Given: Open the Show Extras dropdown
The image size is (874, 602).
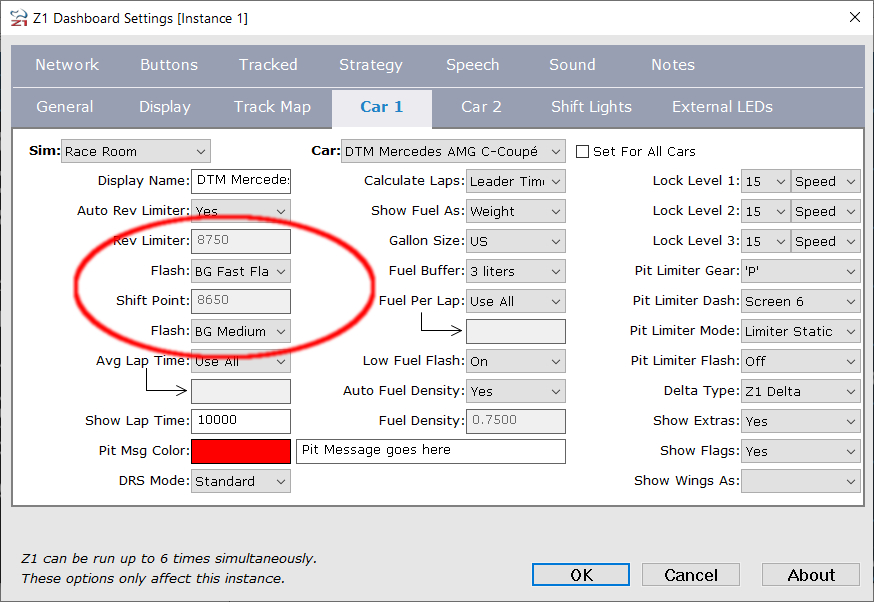Looking at the screenshot, I should (800, 422).
